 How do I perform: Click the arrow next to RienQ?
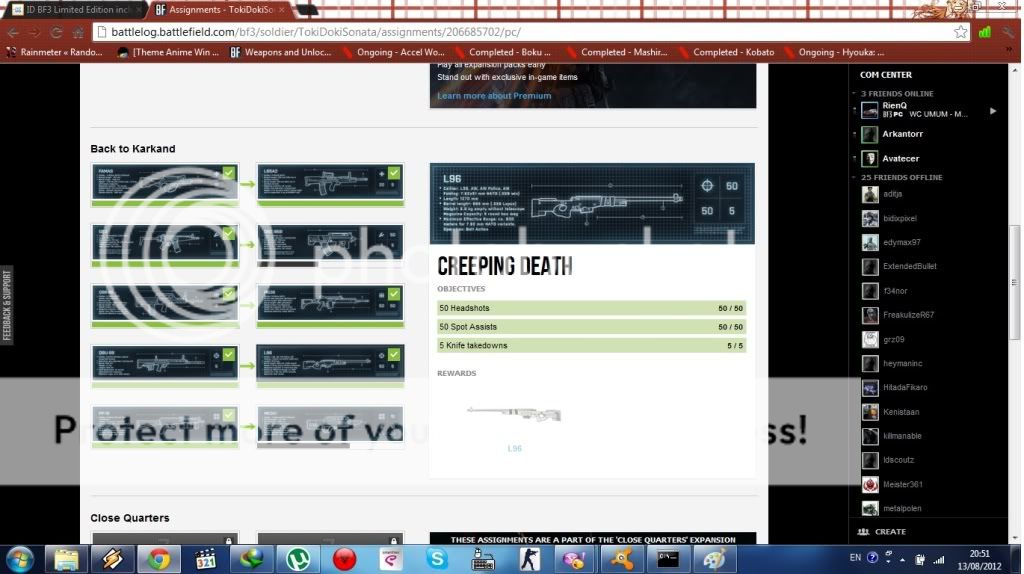click(x=993, y=111)
